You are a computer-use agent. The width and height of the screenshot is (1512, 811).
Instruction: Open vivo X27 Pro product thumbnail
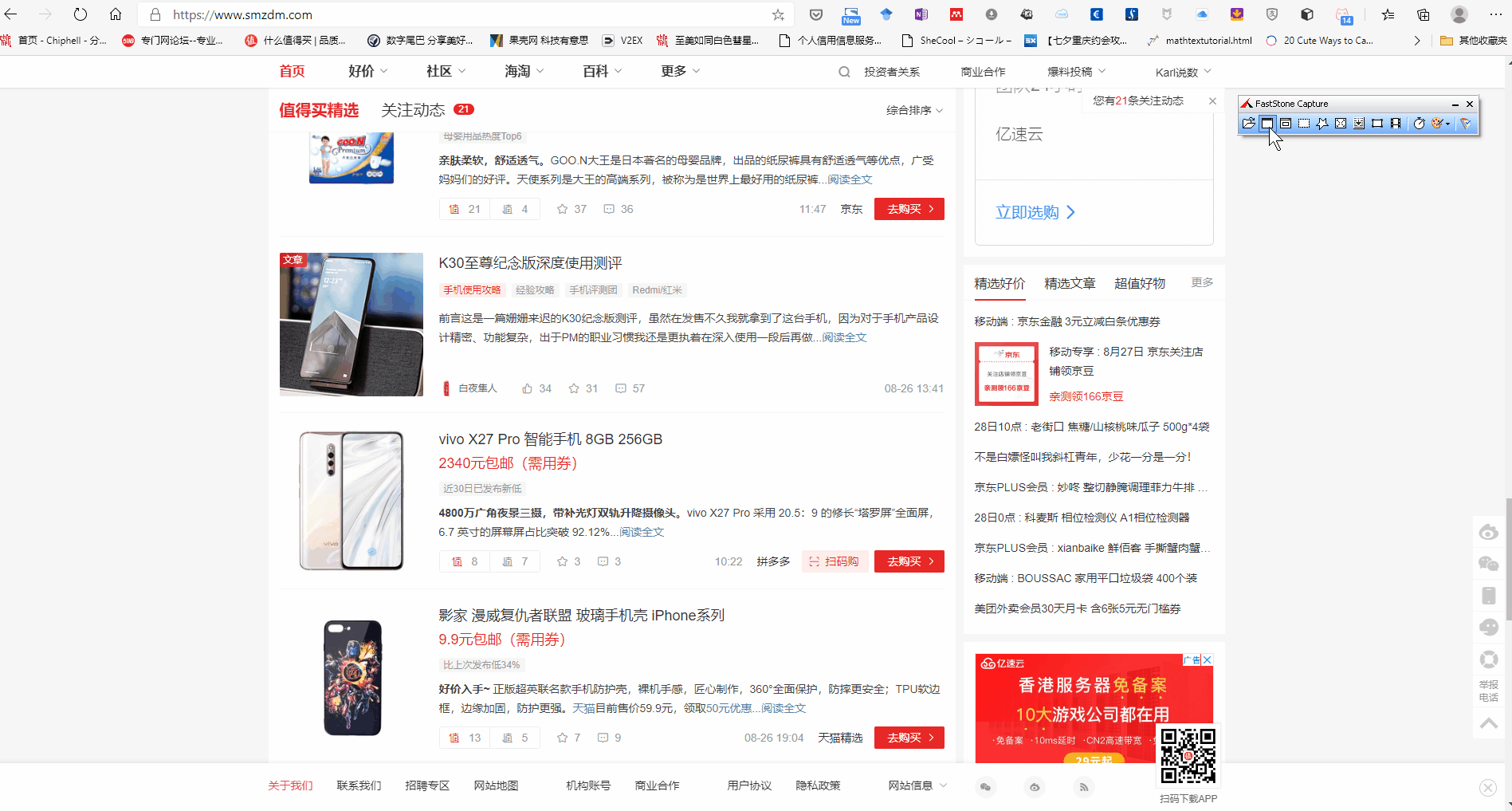351,501
